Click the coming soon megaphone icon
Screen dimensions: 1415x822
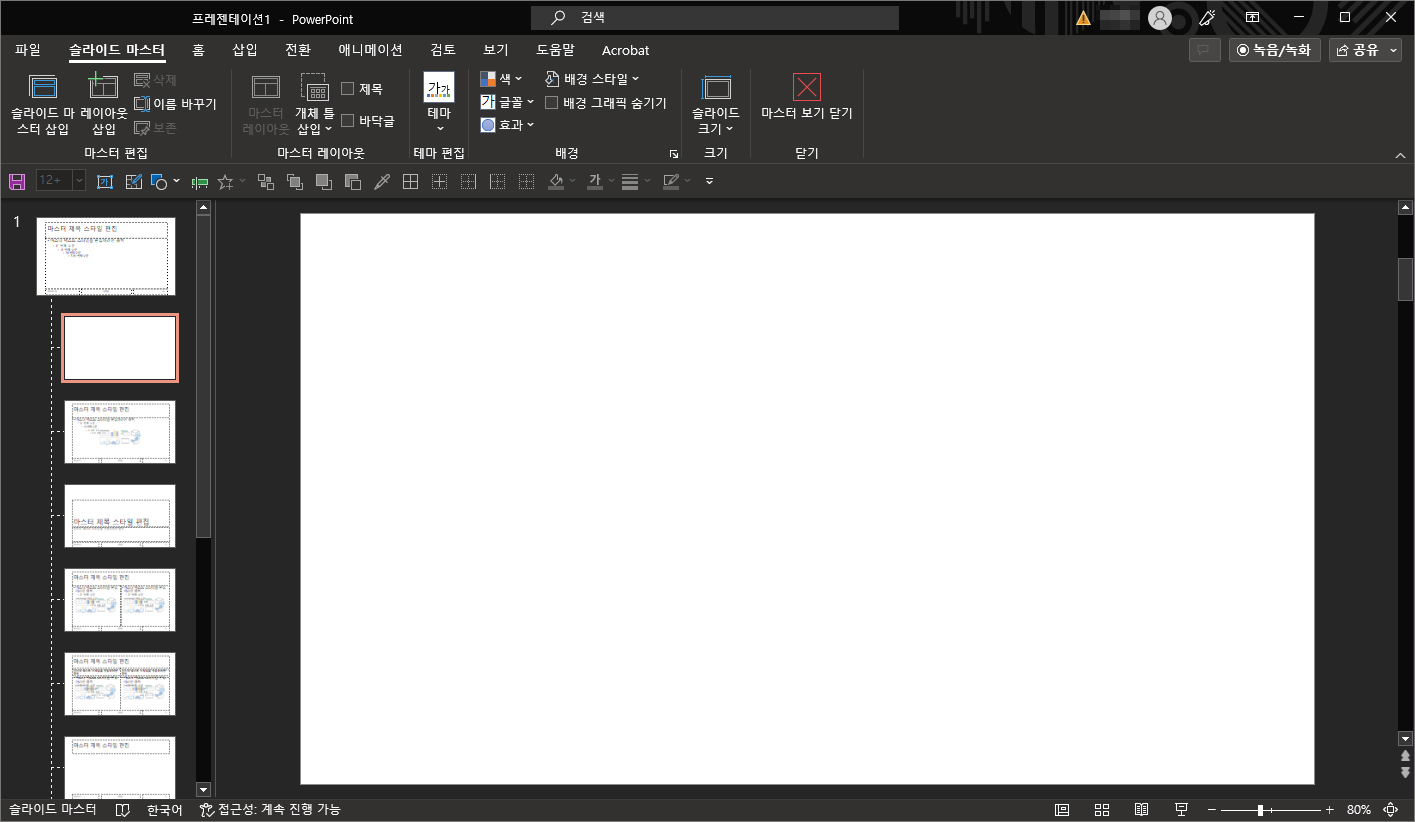click(x=1207, y=17)
